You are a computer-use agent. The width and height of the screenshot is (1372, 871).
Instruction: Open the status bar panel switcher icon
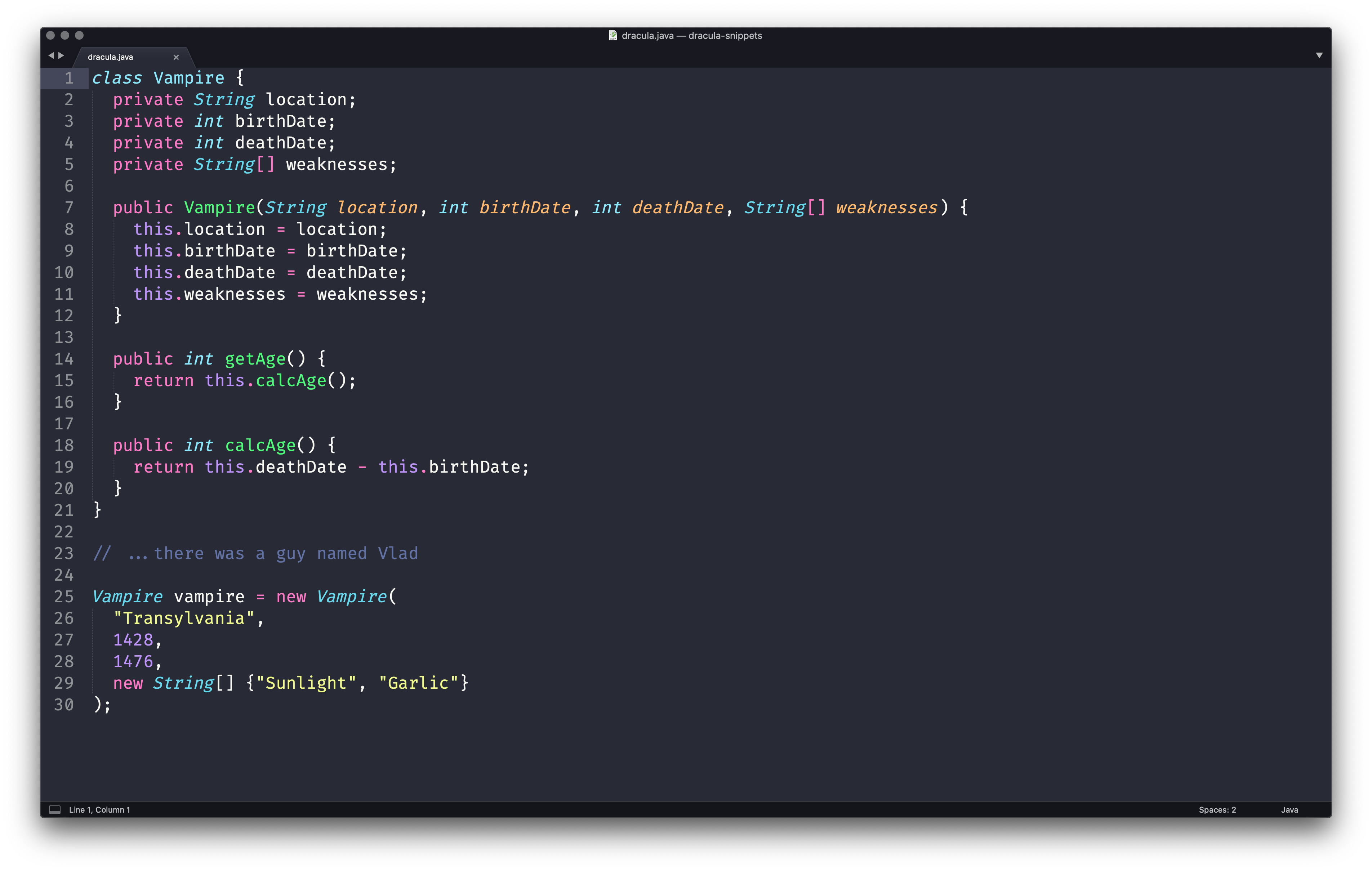tap(55, 809)
